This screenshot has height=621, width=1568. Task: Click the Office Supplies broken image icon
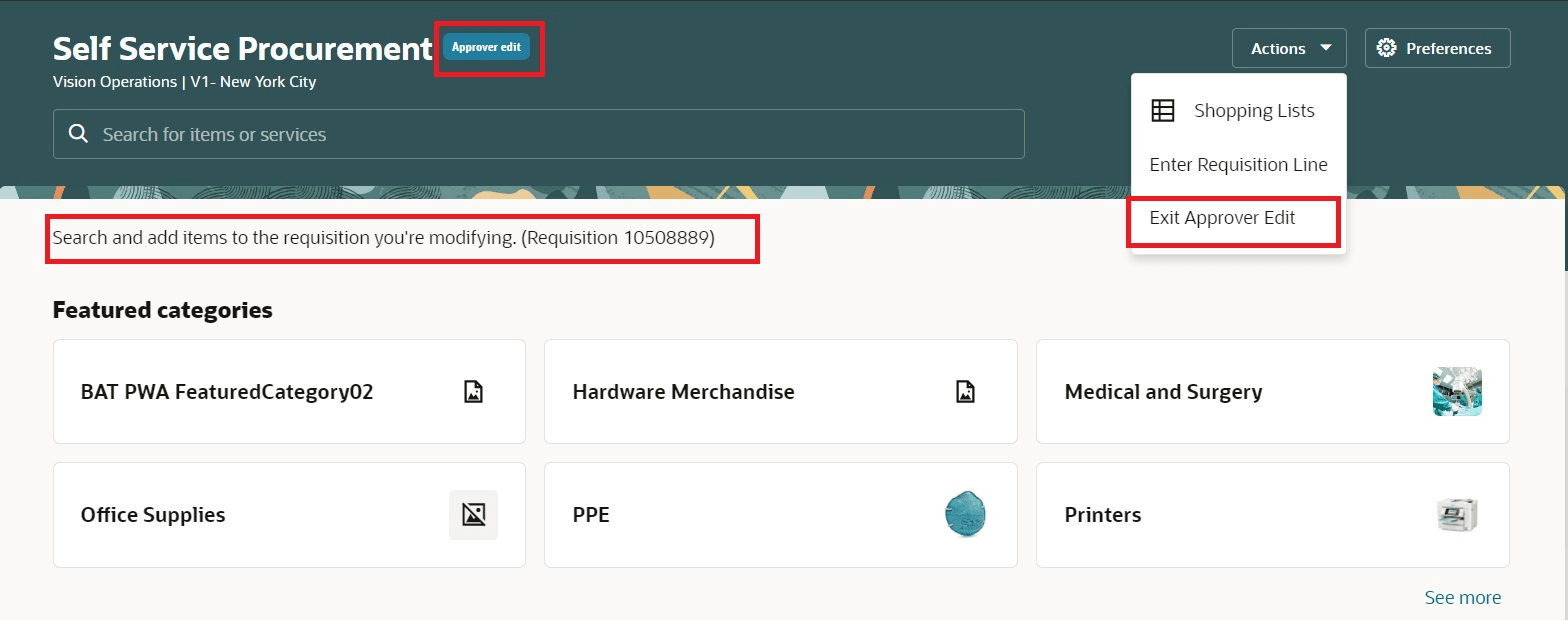[473, 515]
